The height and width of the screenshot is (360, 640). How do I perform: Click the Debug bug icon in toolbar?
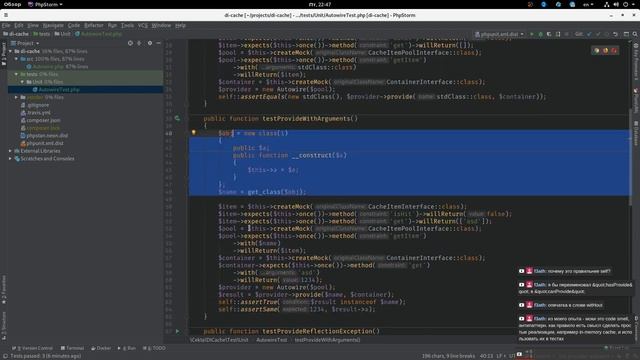click(x=540, y=34)
